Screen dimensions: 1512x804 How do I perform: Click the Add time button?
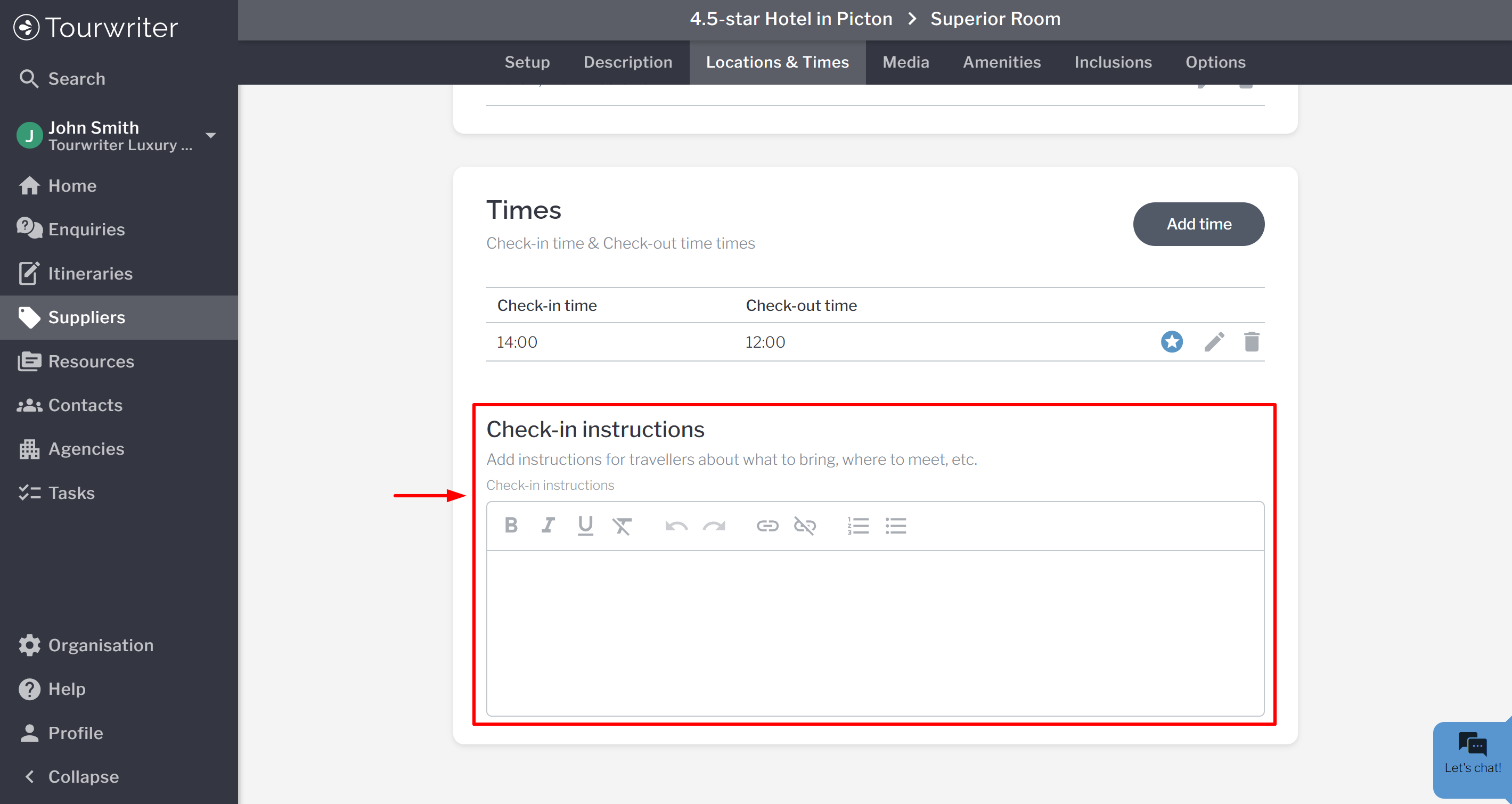(1198, 224)
